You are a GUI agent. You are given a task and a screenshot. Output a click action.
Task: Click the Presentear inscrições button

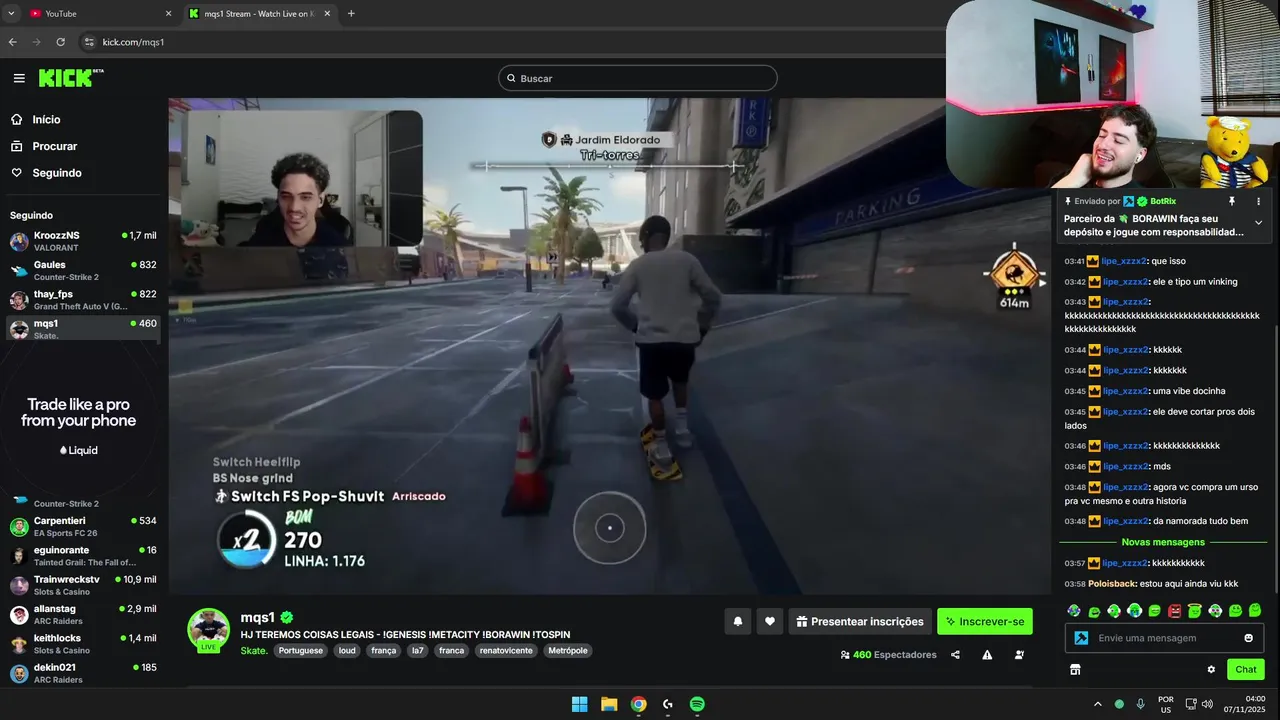[x=860, y=621]
